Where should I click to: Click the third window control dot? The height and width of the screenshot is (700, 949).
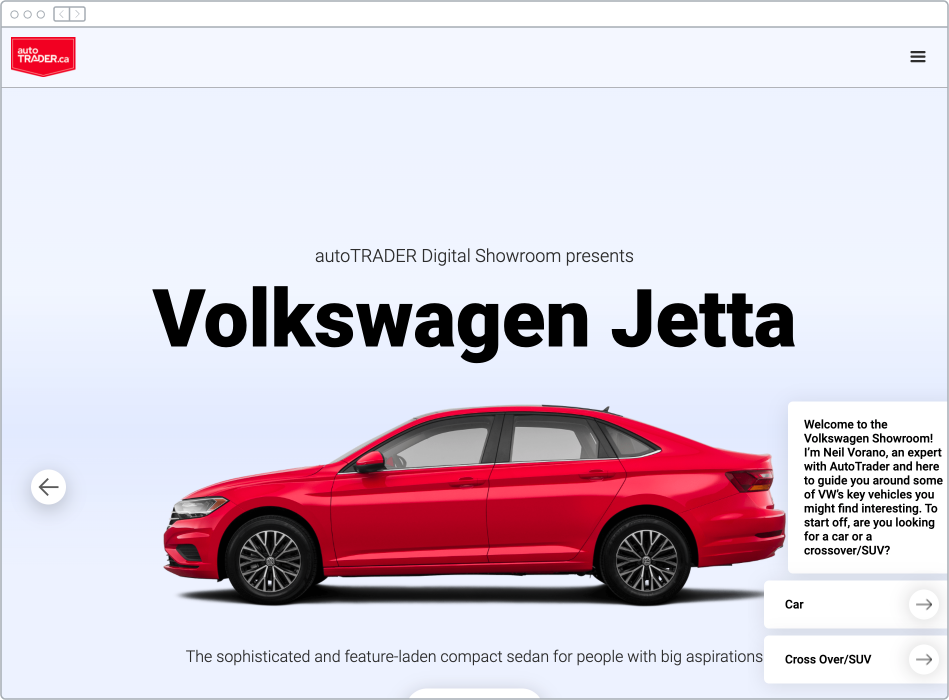click(41, 14)
